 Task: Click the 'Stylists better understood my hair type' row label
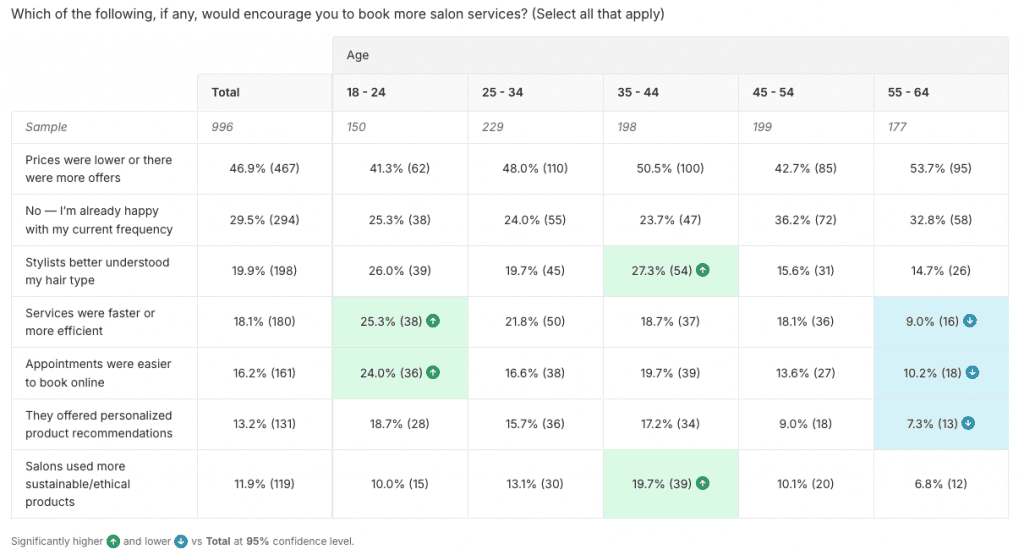point(99,271)
